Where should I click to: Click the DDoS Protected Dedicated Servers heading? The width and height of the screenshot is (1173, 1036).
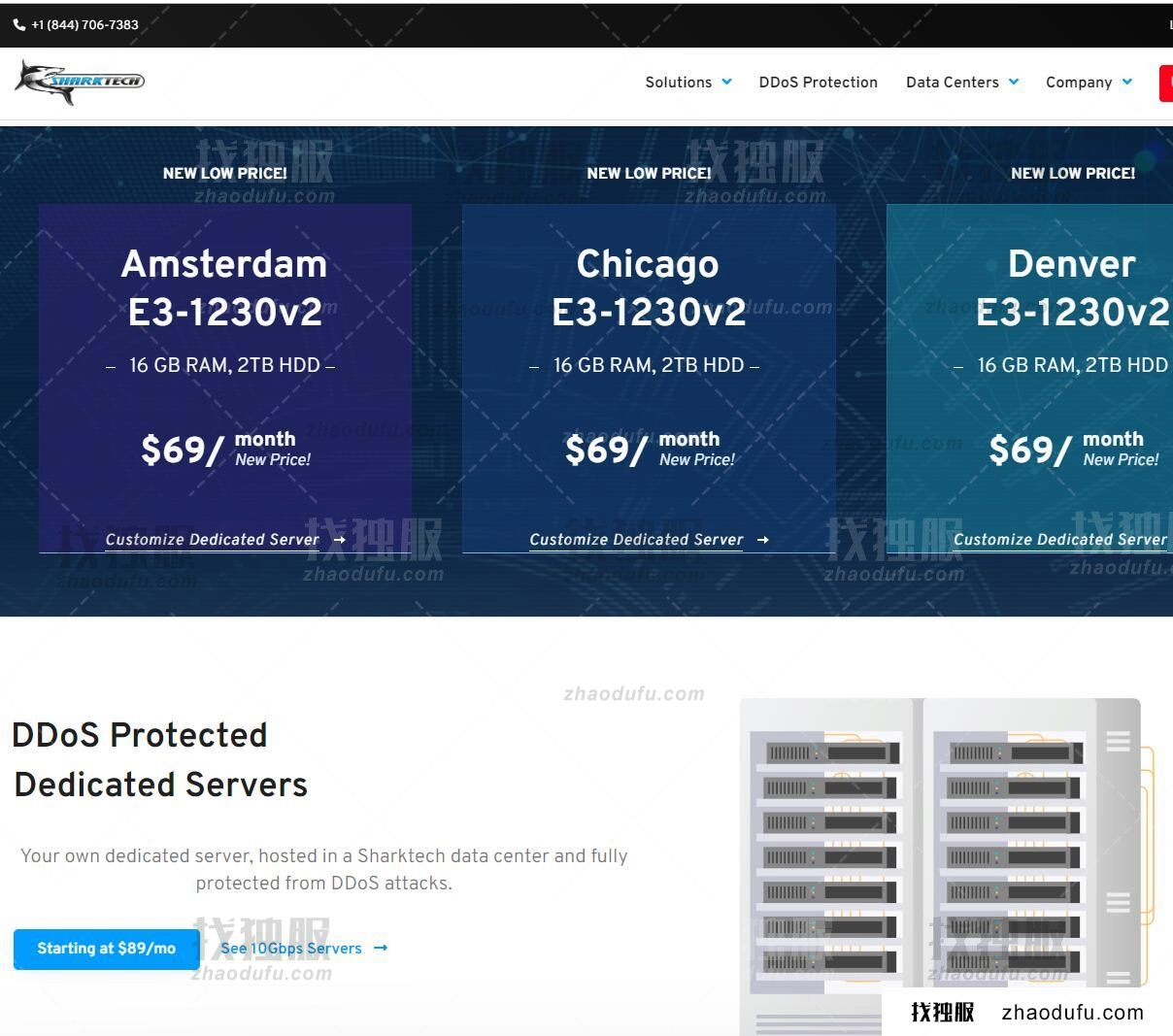(x=160, y=759)
